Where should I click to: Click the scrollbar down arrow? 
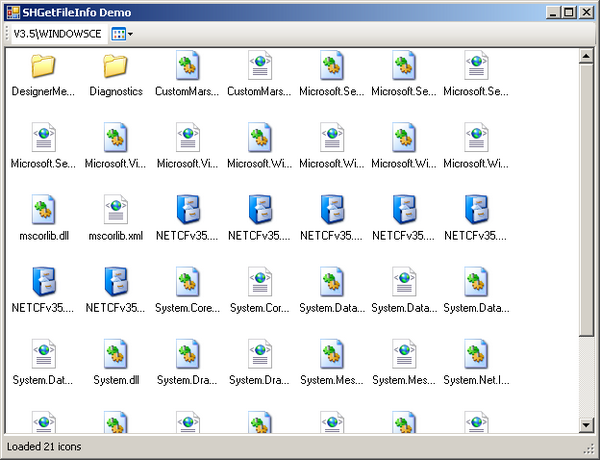pyautogui.click(x=586, y=424)
